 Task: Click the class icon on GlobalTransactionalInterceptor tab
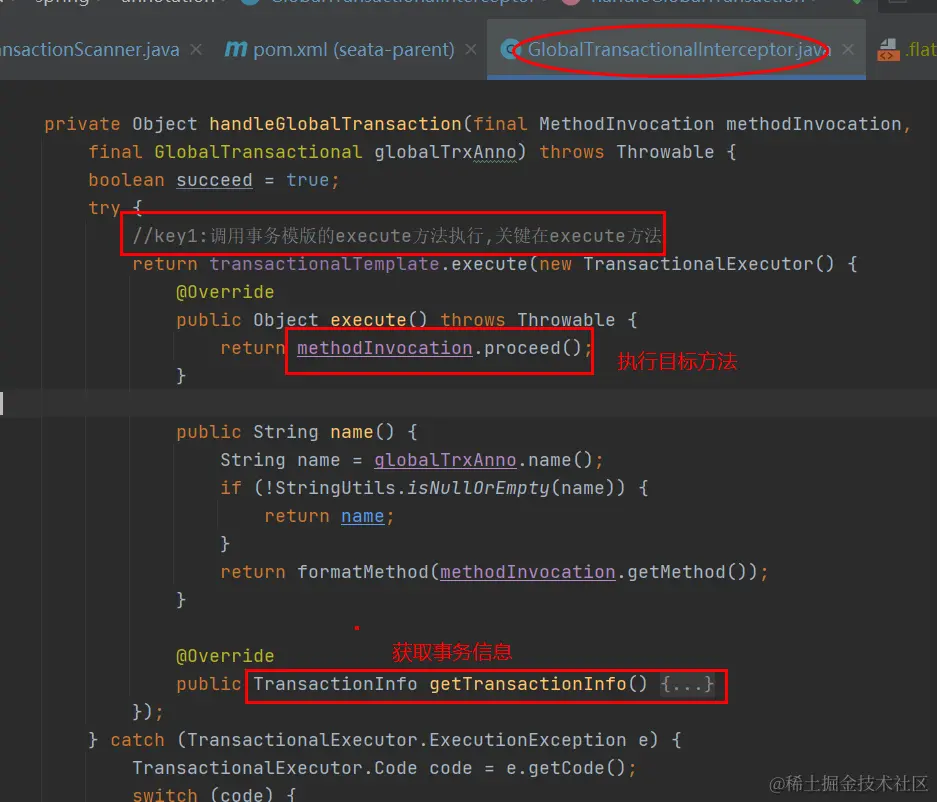point(510,50)
